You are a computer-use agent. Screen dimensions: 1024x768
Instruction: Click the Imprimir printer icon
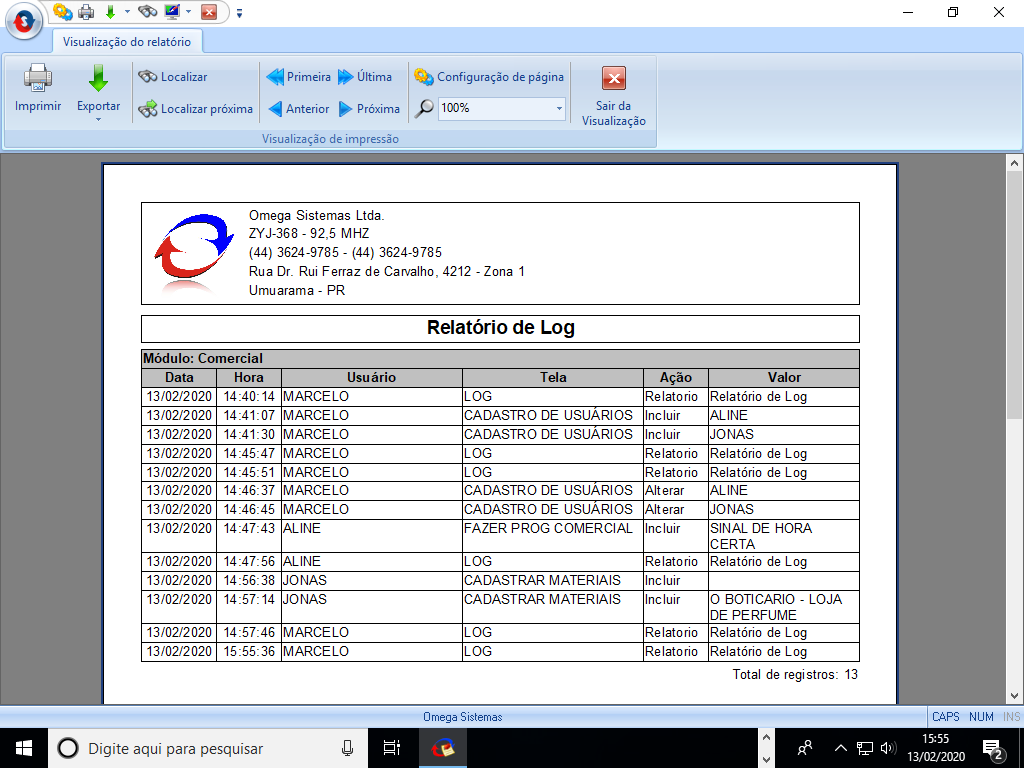[x=38, y=78]
